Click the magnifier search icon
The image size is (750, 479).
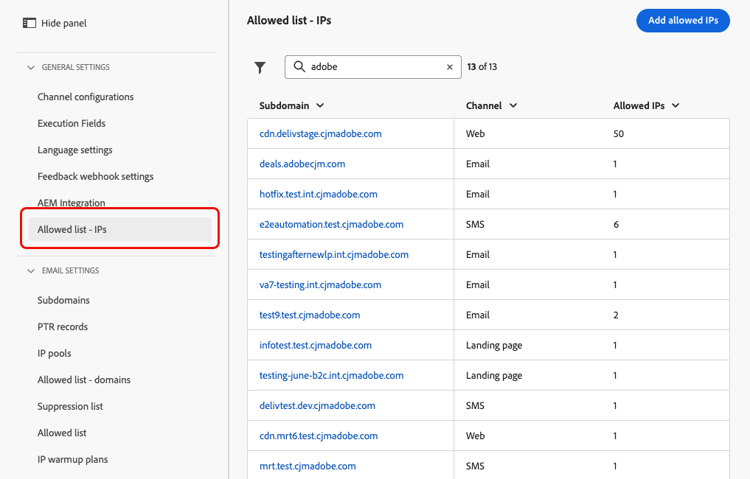click(299, 67)
